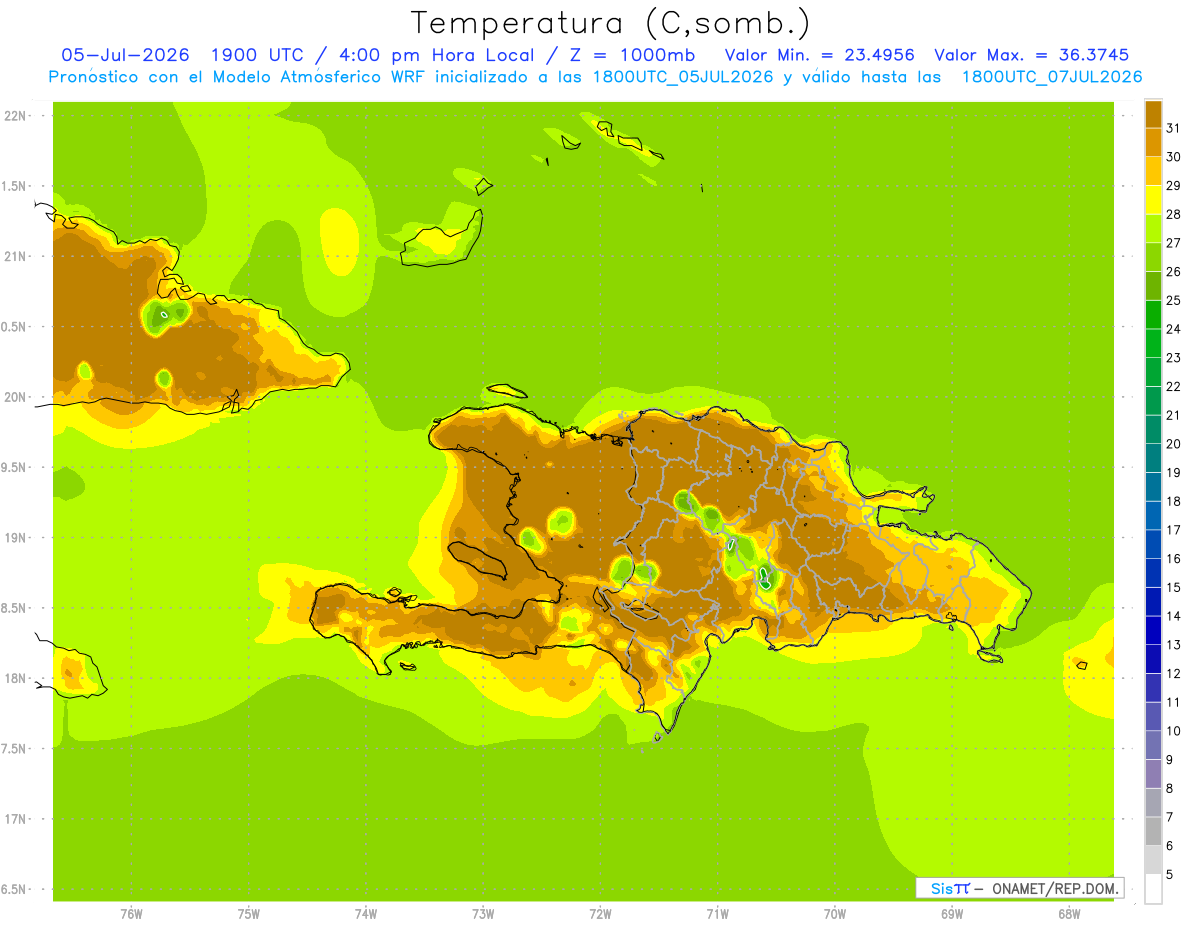The image size is (1200, 927).
Task: Click the 76W longitude axis label
Action: click(131, 914)
